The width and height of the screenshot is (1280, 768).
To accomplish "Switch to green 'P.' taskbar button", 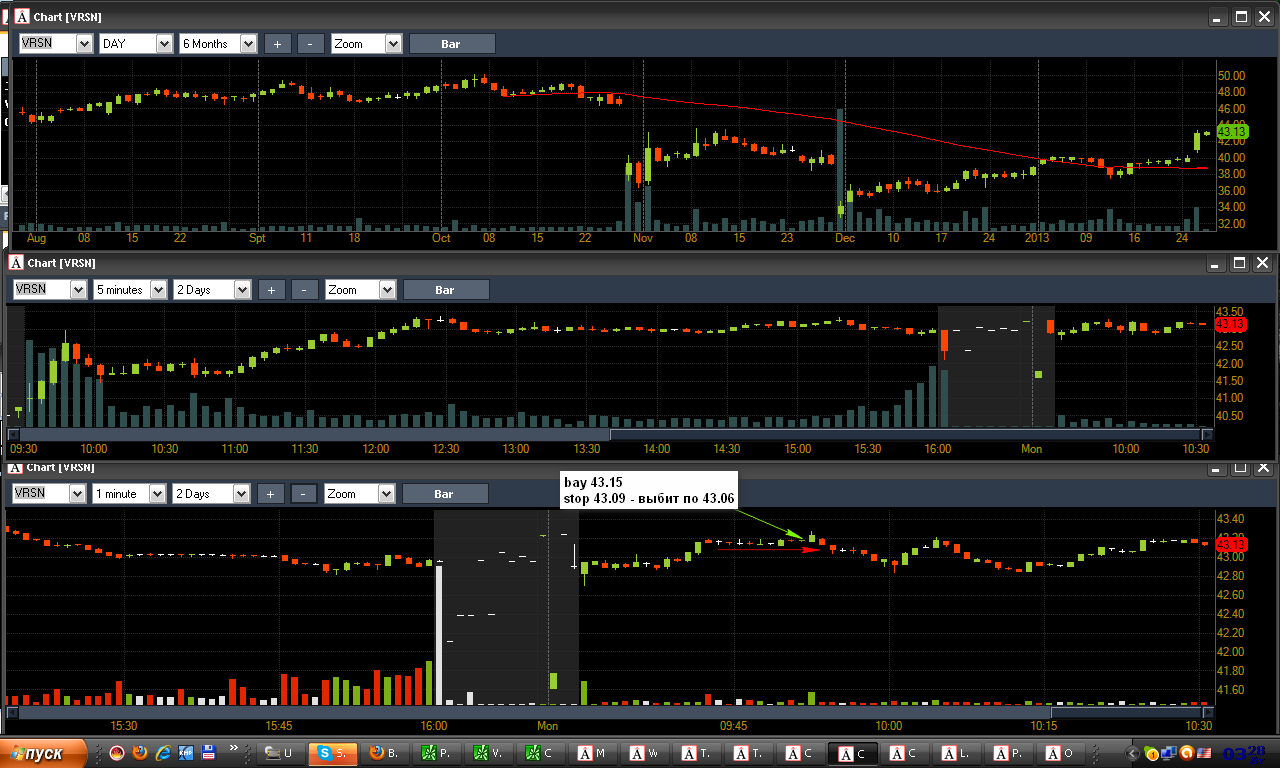I will pos(436,753).
